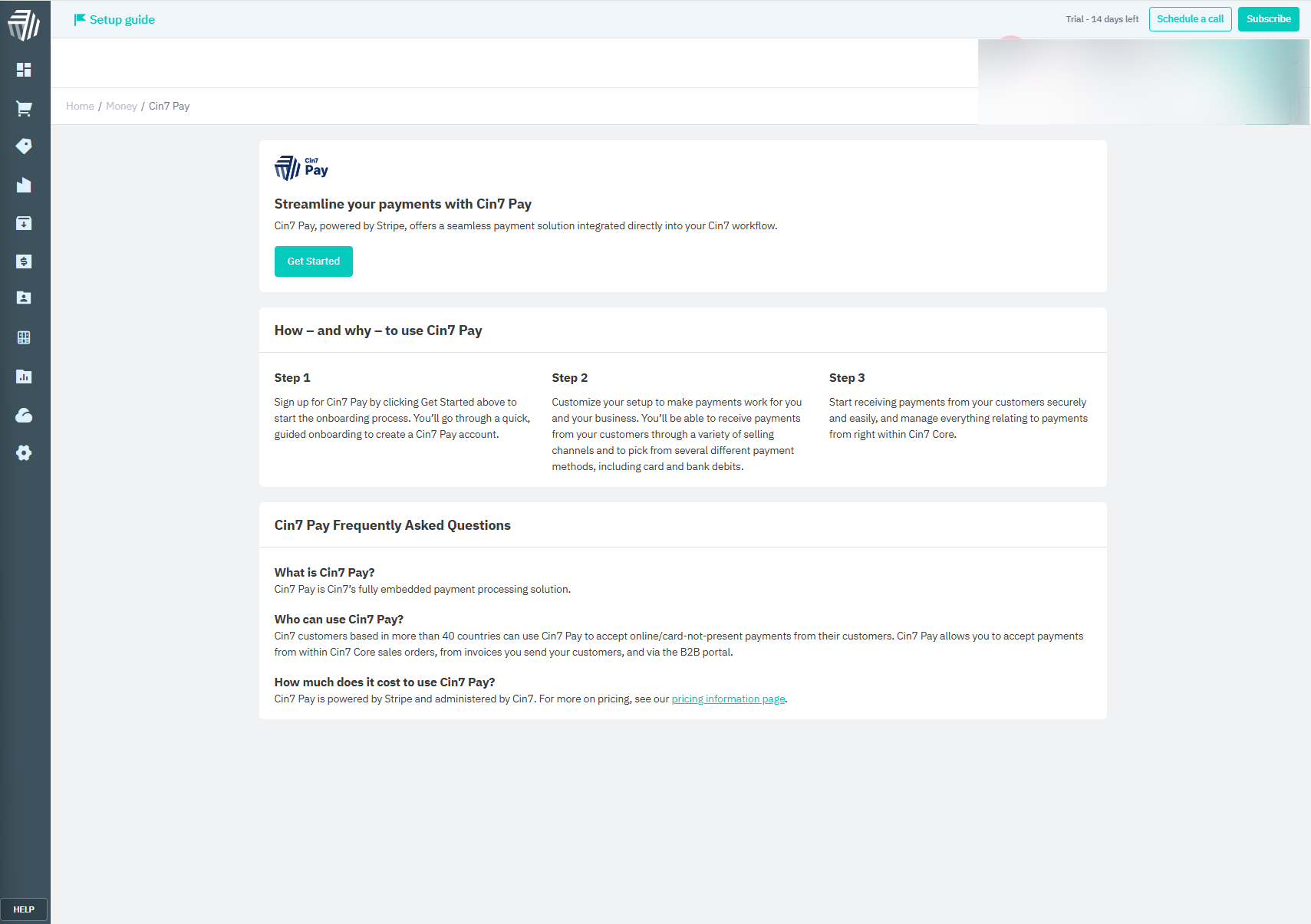Click the Cin7 Pay logo
Screen dimensions: 1311x924
point(301,168)
